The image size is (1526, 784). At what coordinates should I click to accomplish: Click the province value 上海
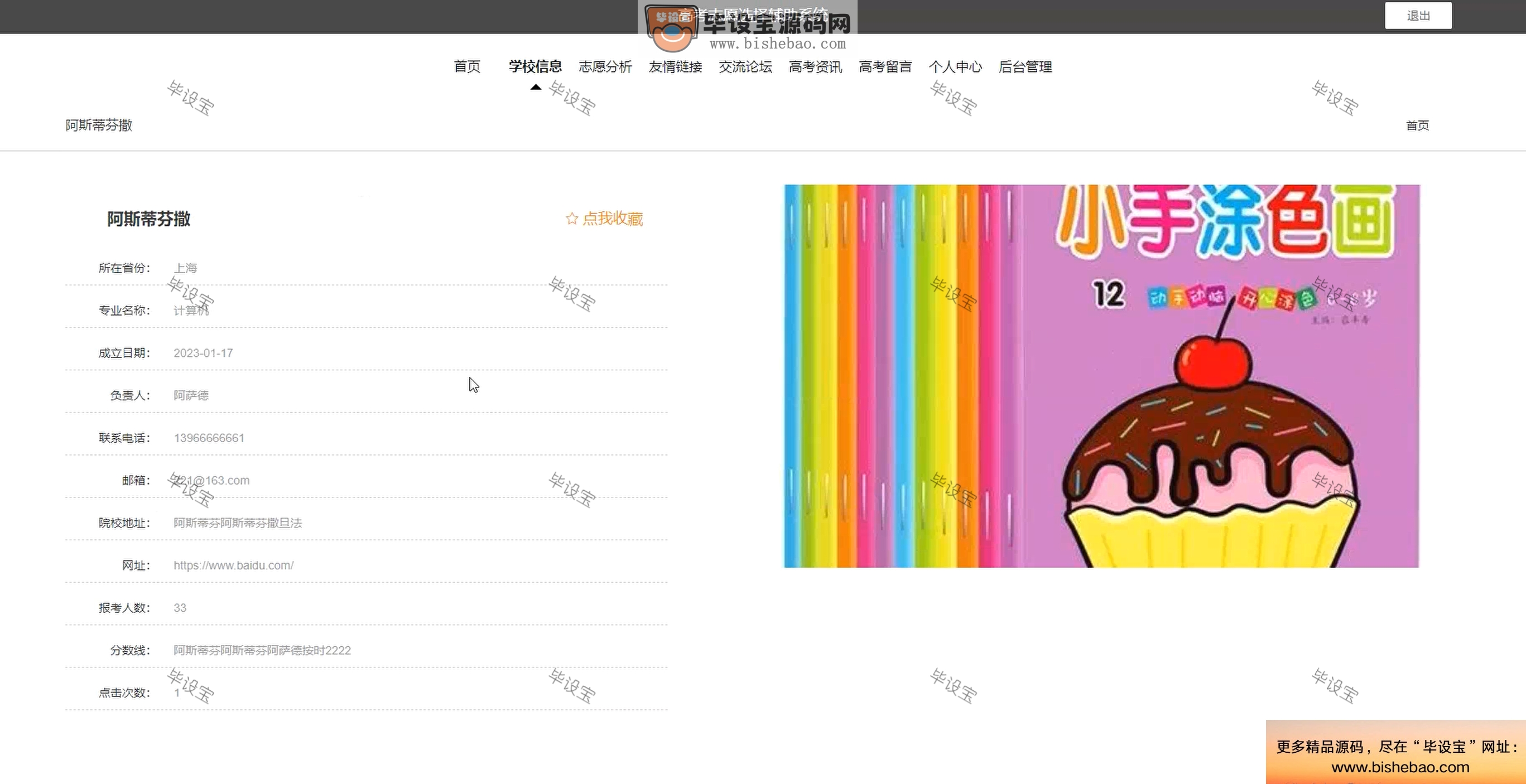pyautogui.click(x=185, y=268)
